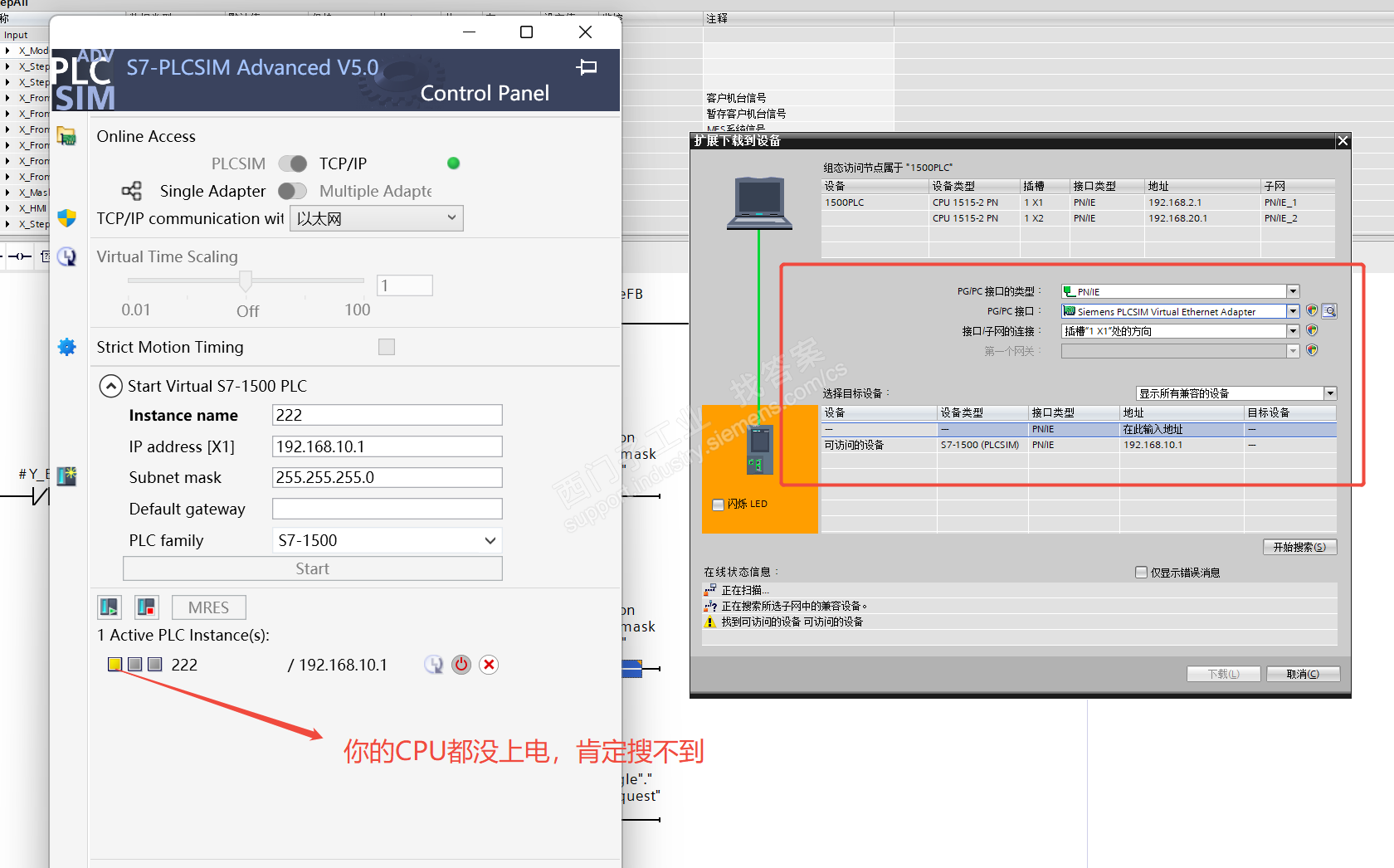Enable the Strict Motion Timing checkbox
The width and height of the screenshot is (1394, 868).
387,347
